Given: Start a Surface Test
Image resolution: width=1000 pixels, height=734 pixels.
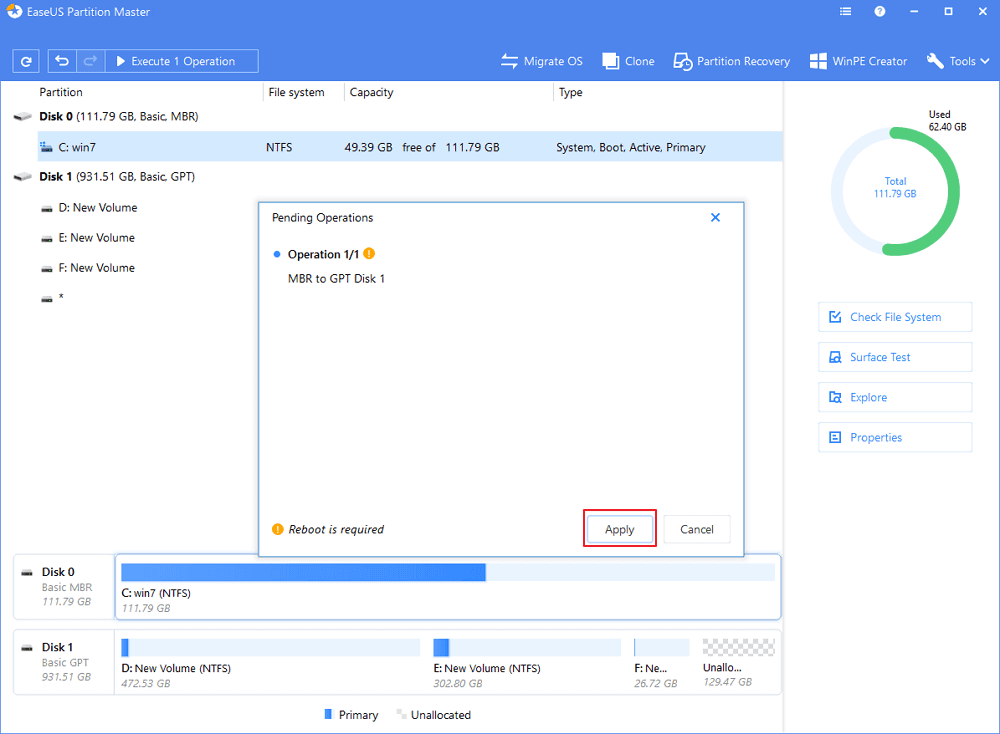Looking at the screenshot, I should click(894, 356).
